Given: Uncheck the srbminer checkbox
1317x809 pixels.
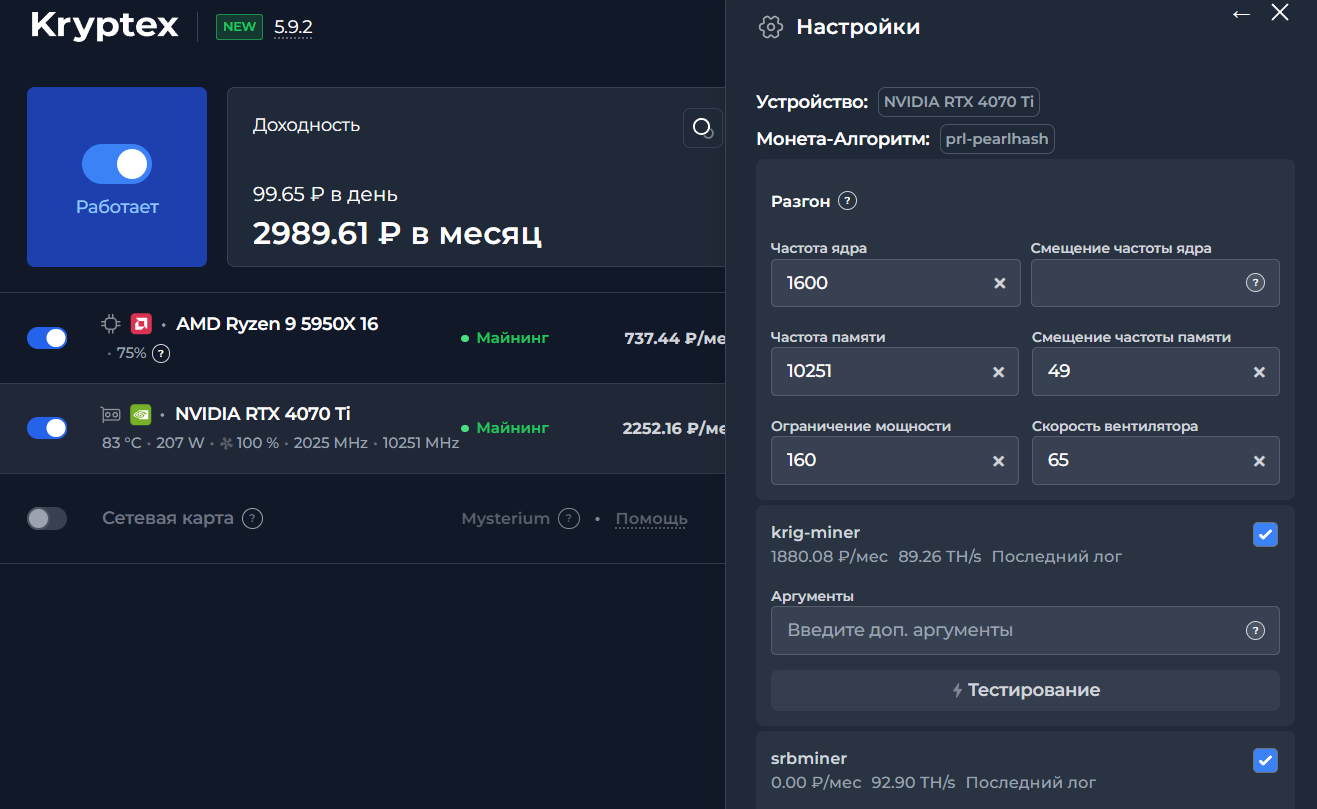Looking at the screenshot, I should [x=1265, y=761].
